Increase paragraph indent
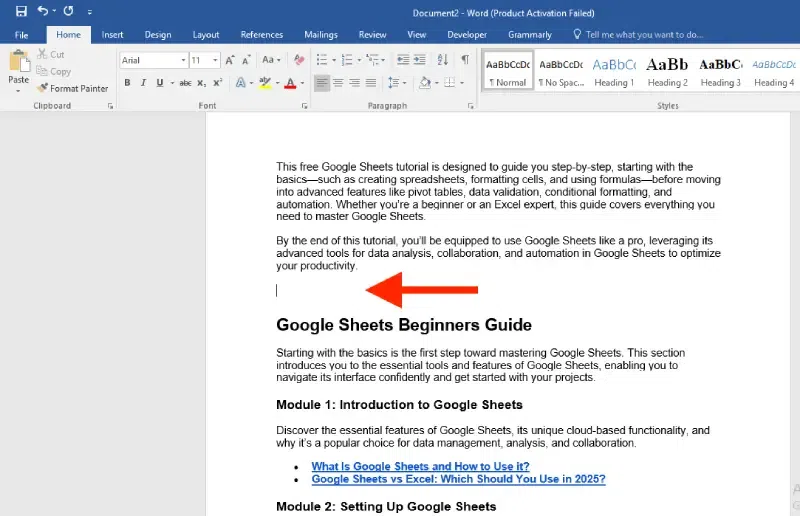The height and width of the screenshot is (516, 800). 419,60
